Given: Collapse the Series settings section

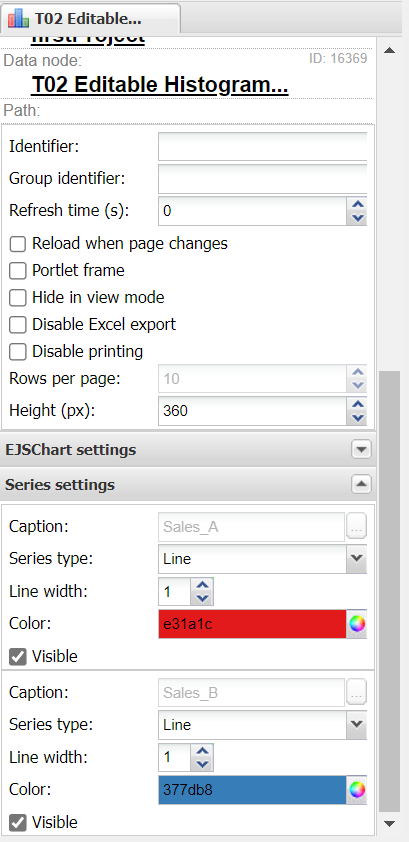Looking at the screenshot, I should [x=361, y=485].
